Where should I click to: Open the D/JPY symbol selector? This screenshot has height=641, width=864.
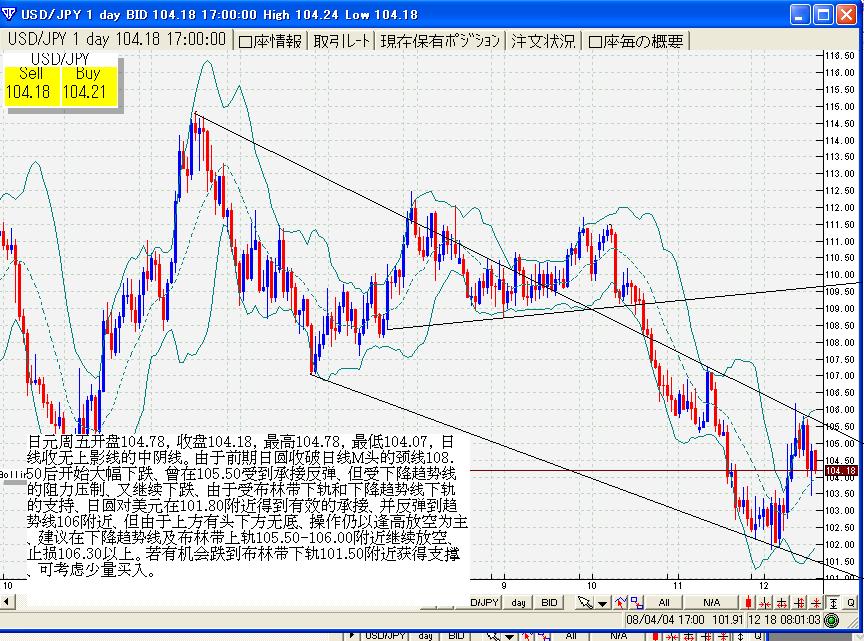[485, 602]
